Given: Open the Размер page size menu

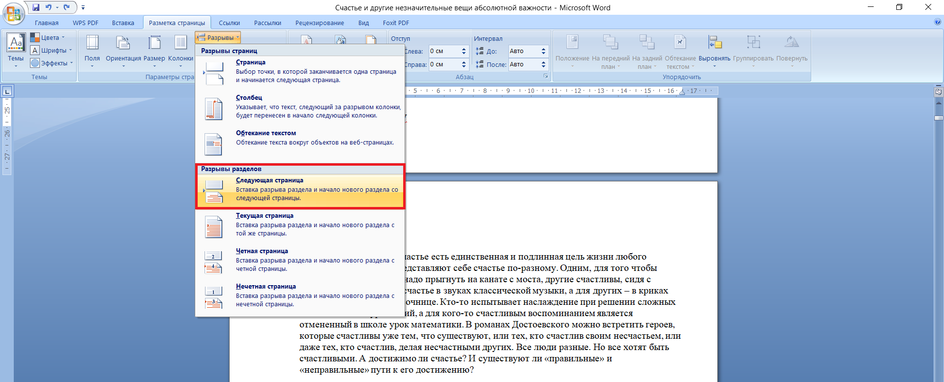Looking at the screenshot, I should click(155, 51).
